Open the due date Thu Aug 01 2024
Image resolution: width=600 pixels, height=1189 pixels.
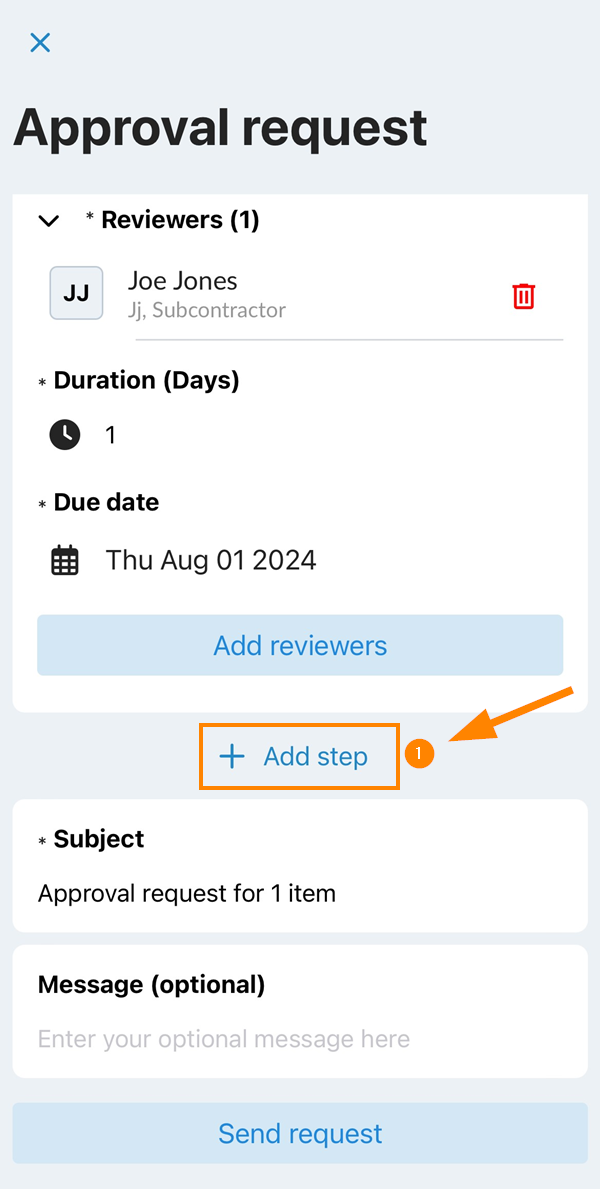tap(211, 560)
